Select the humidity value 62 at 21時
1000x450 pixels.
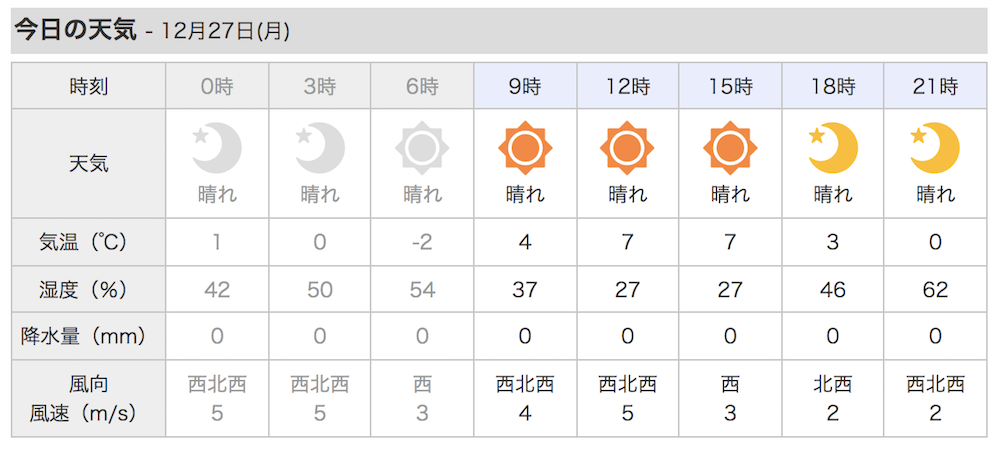[x=935, y=289]
